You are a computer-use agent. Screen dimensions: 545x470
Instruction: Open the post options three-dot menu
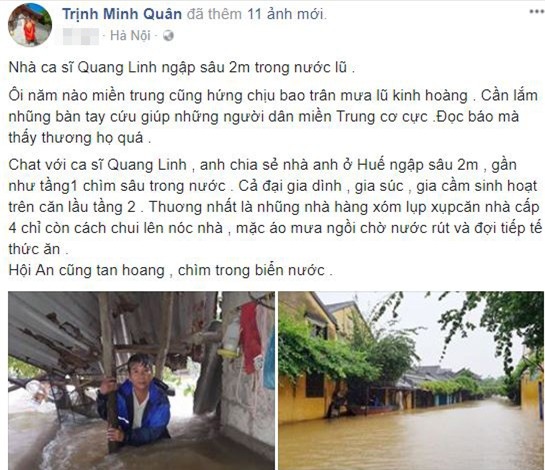click(537, 12)
